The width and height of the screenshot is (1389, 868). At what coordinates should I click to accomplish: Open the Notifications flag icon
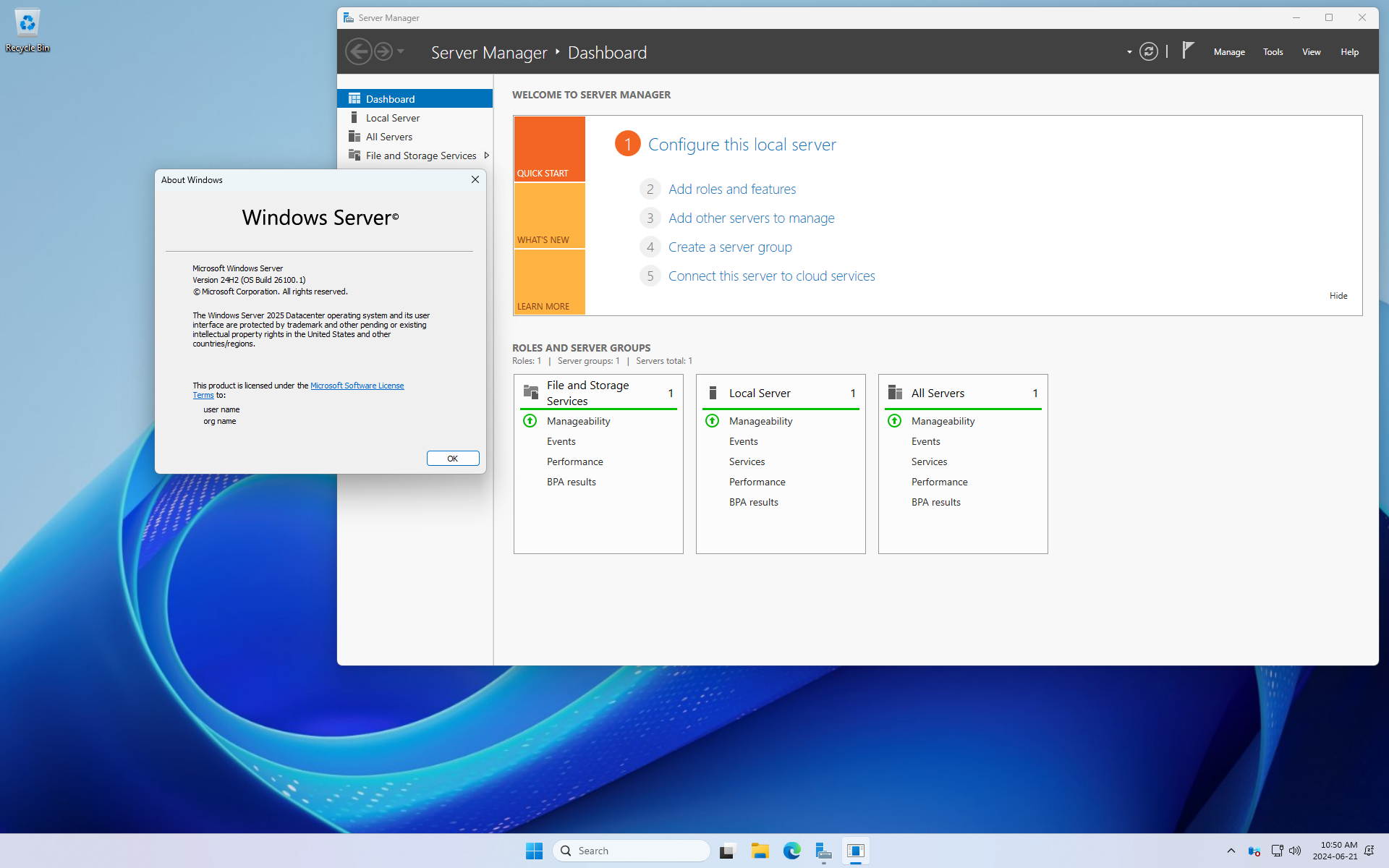(x=1187, y=51)
